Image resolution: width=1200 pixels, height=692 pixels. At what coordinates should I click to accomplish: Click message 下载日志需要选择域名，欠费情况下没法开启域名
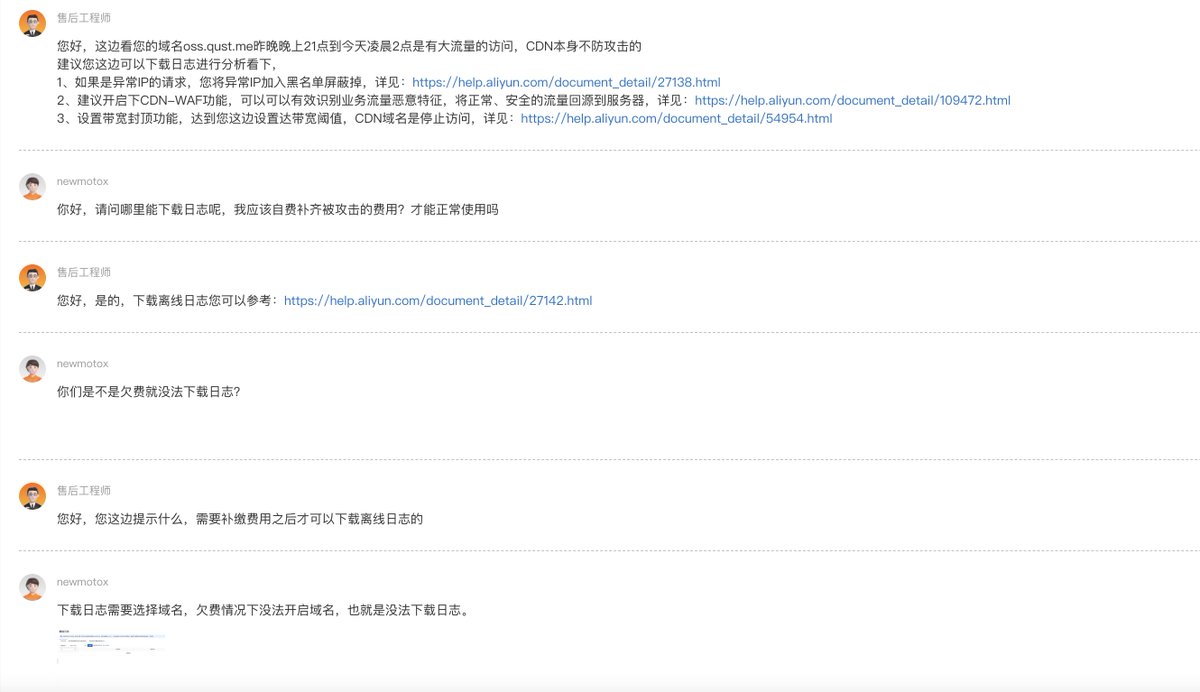point(263,609)
